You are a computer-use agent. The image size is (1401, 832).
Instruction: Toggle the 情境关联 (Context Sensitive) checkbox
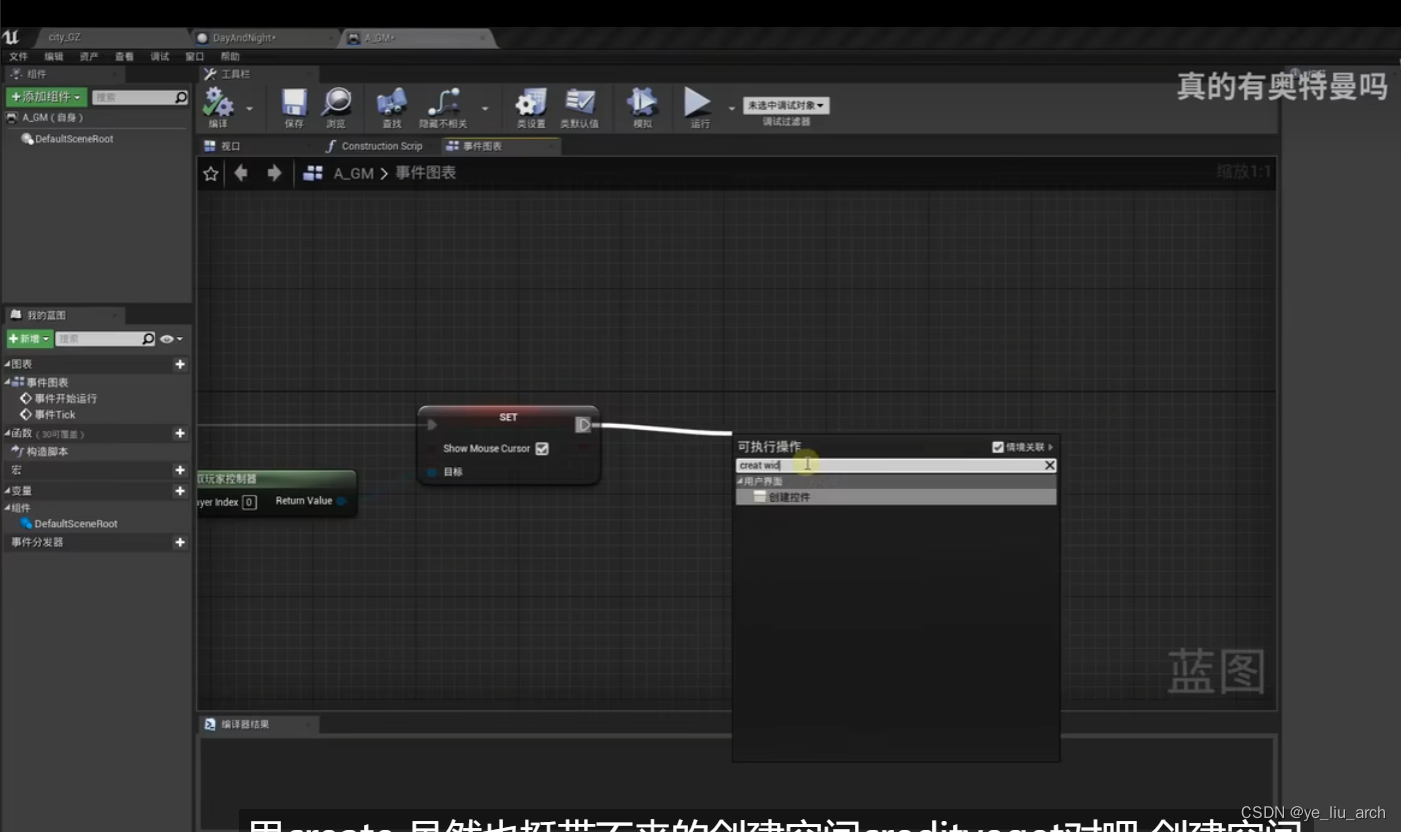pos(998,447)
